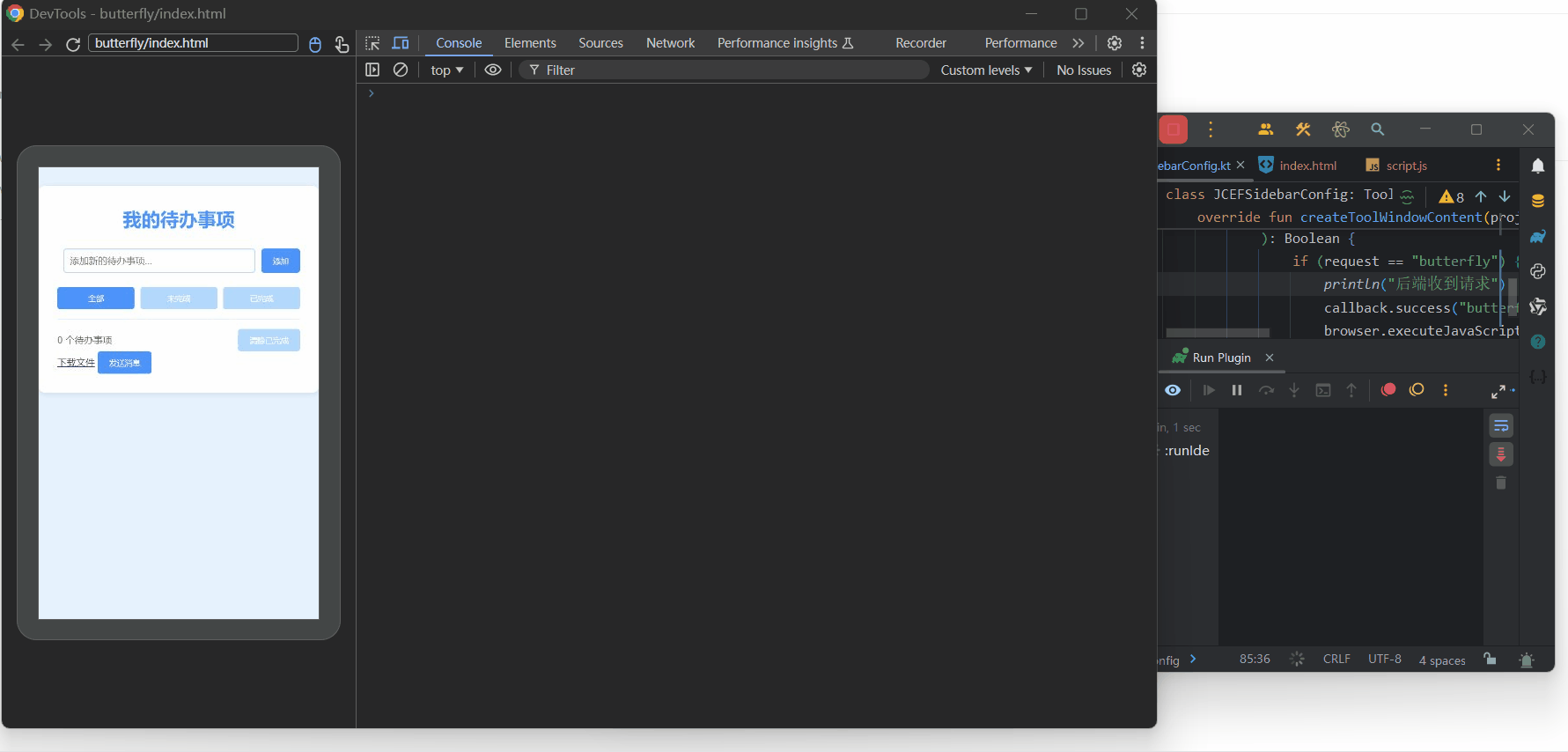Go forward in DevTools page navigation
The image size is (1568, 752).
click(46, 44)
